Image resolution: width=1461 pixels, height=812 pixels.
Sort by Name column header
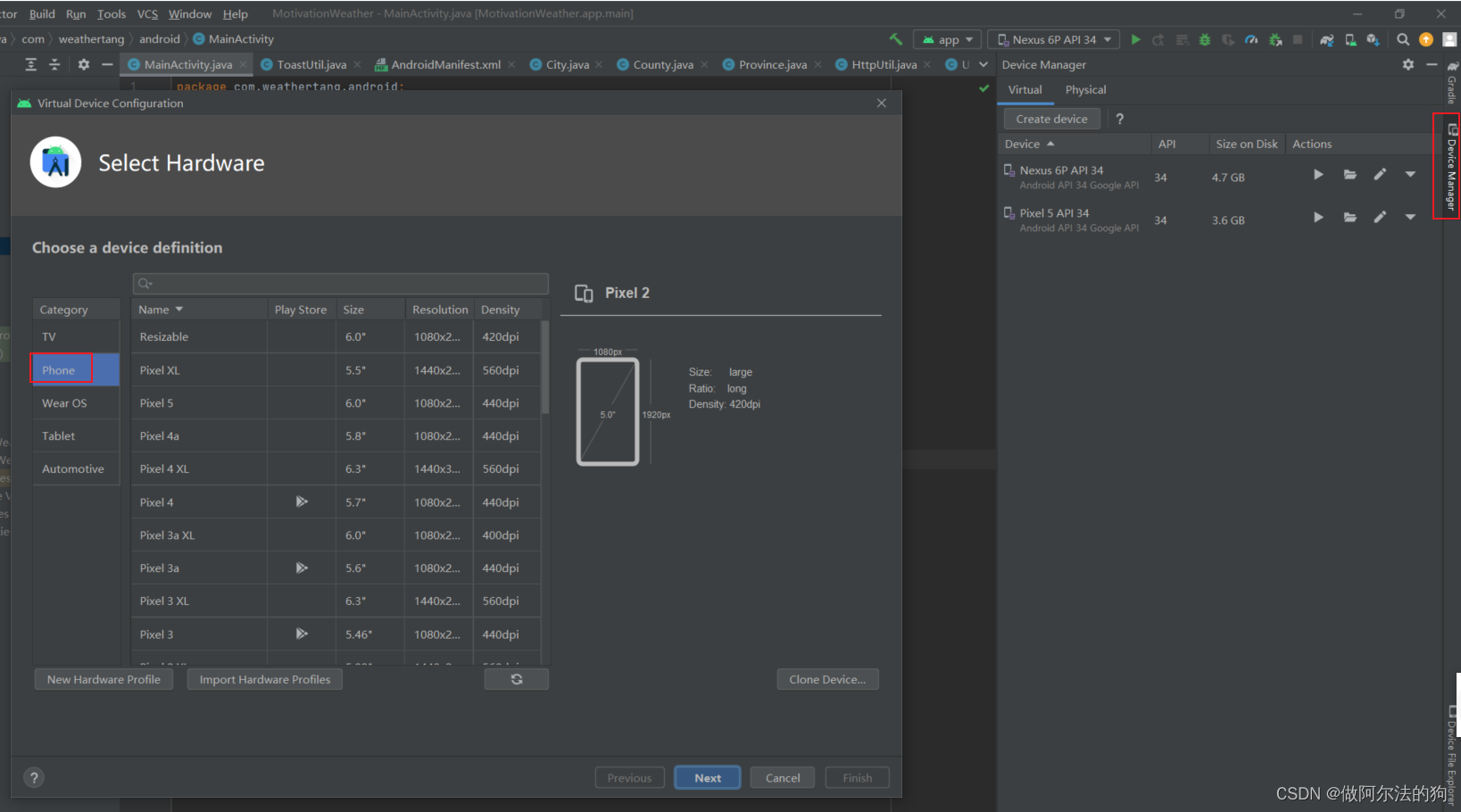click(x=199, y=309)
